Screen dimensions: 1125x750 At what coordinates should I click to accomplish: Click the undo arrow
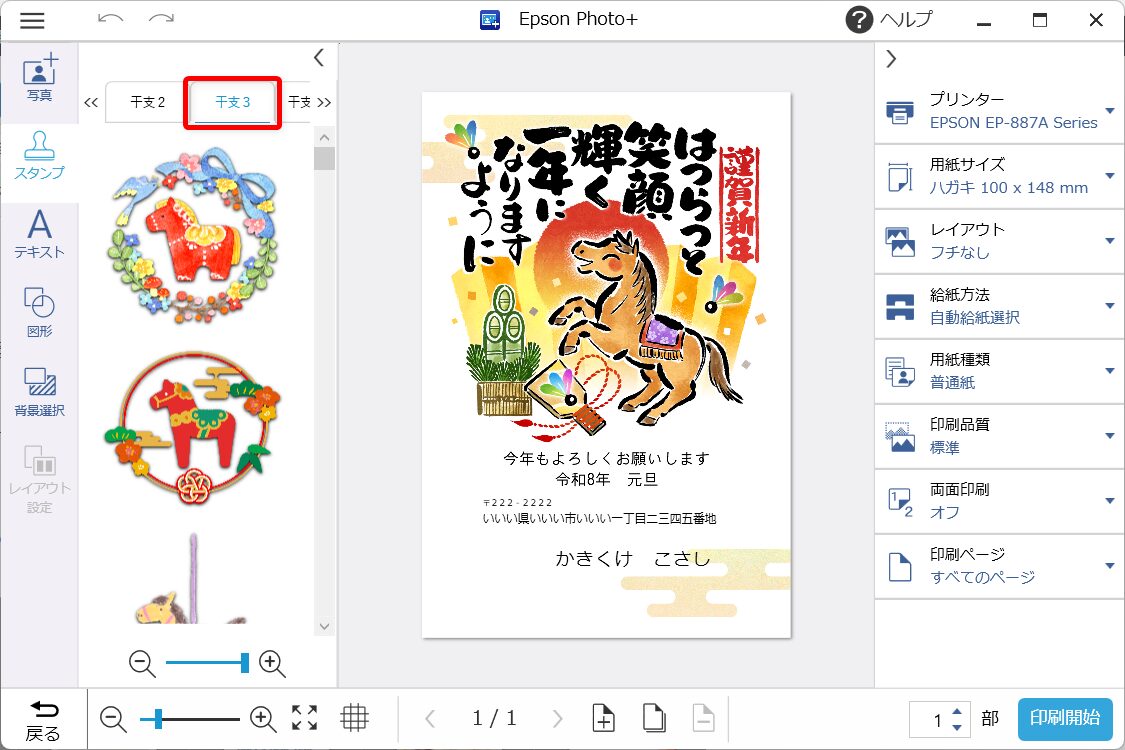110,20
